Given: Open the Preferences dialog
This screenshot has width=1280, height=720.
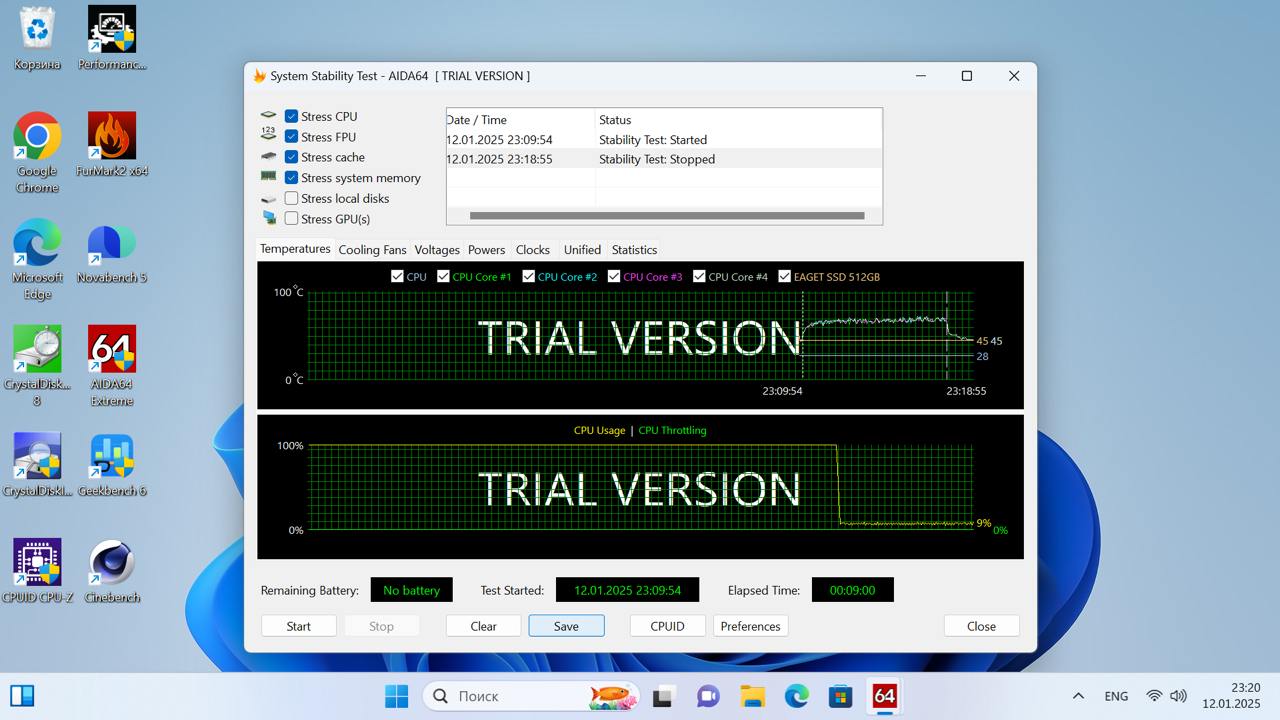Looking at the screenshot, I should 750,626.
